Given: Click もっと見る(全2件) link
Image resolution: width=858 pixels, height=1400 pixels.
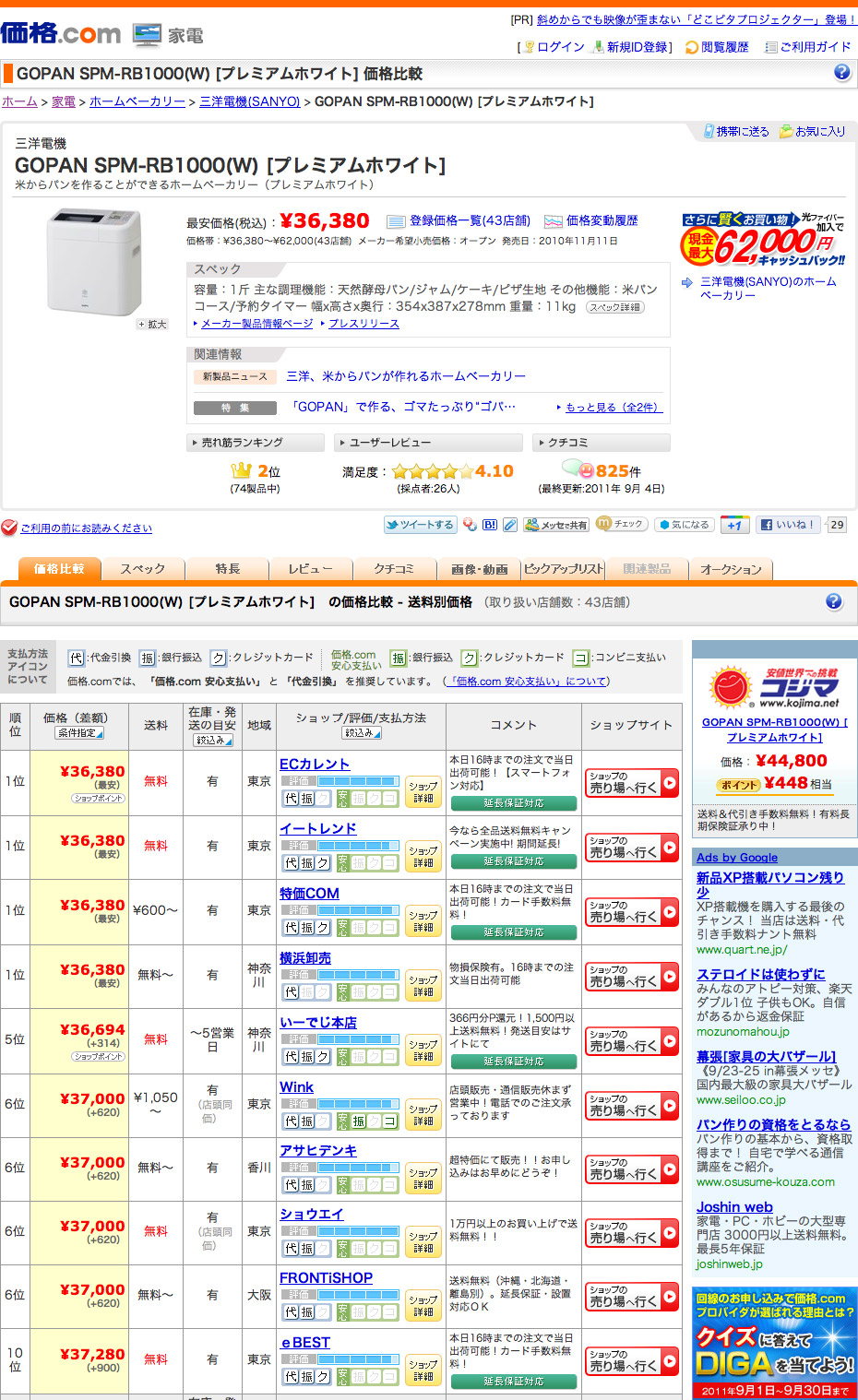Looking at the screenshot, I should coord(613,407).
